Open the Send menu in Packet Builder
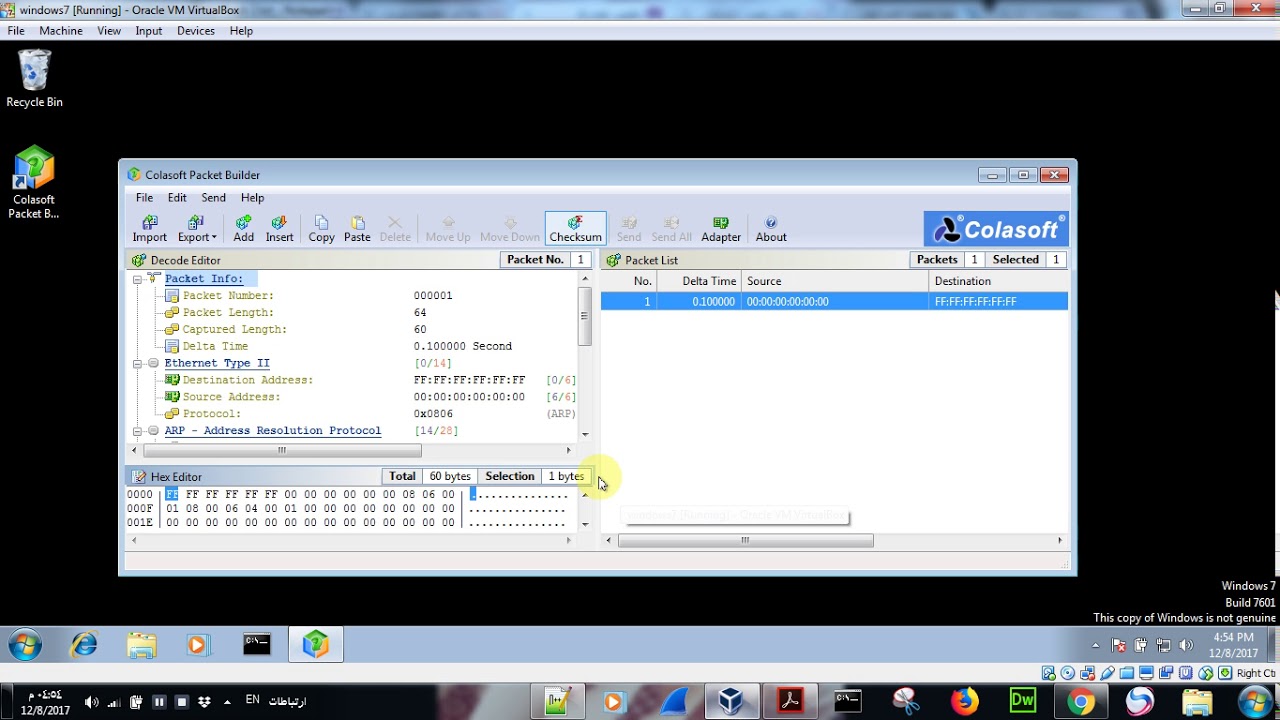The image size is (1280, 720). point(213,198)
